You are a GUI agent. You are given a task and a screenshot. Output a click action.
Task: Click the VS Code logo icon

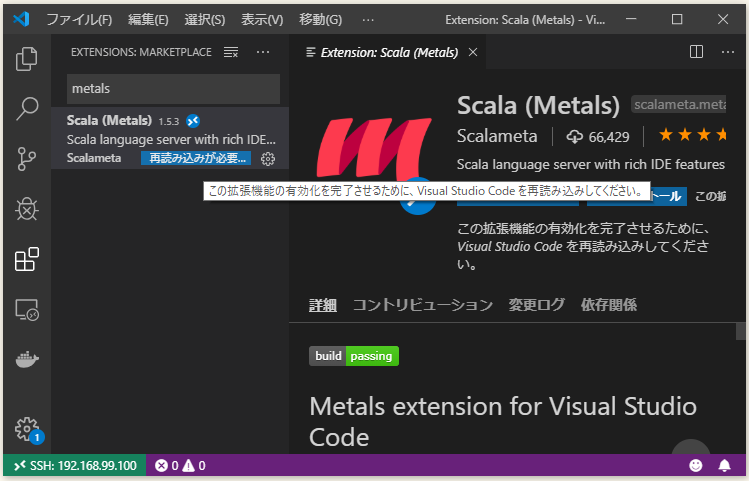click(x=21, y=19)
